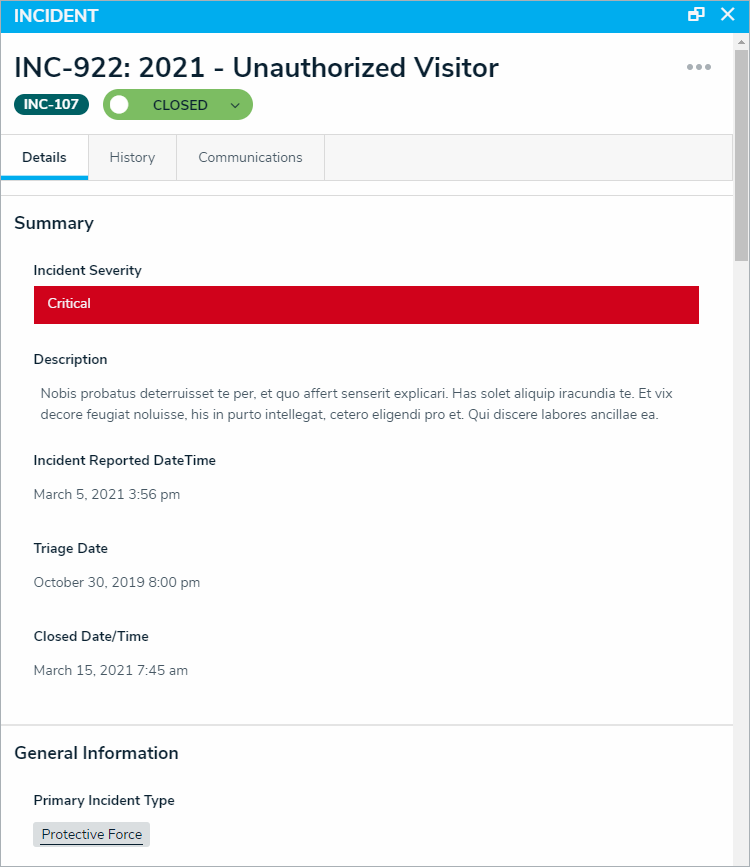Select the Details tab
Viewport: 750px width, 867px height.
[44, 157]
